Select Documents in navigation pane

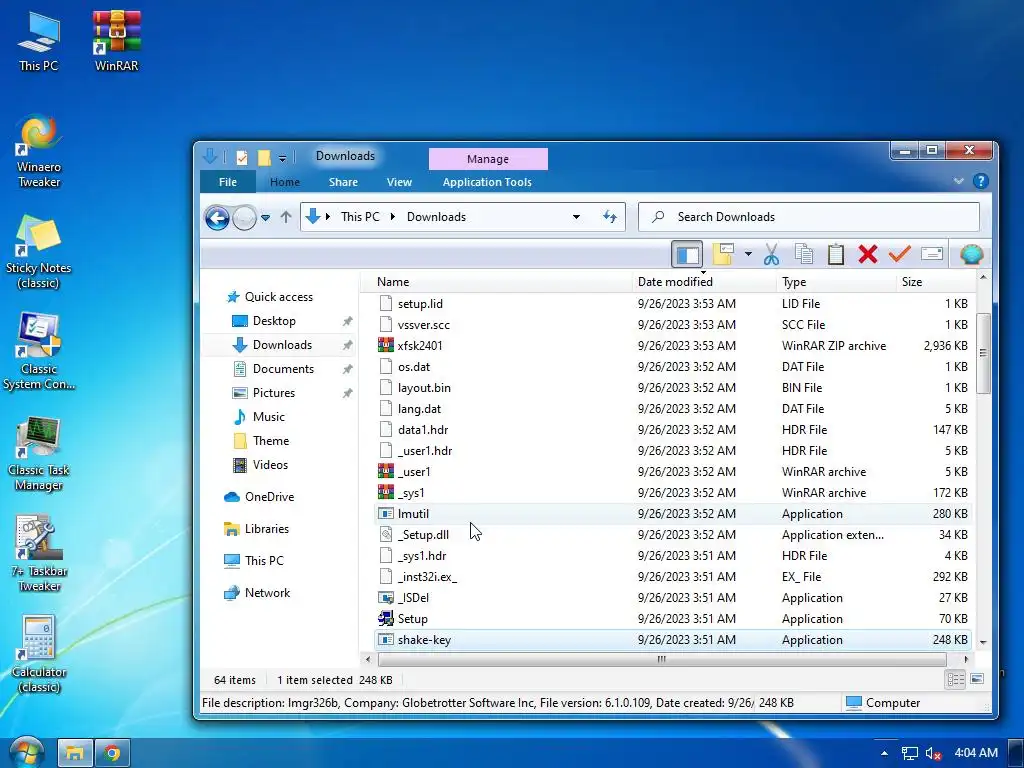click(283, 369)
